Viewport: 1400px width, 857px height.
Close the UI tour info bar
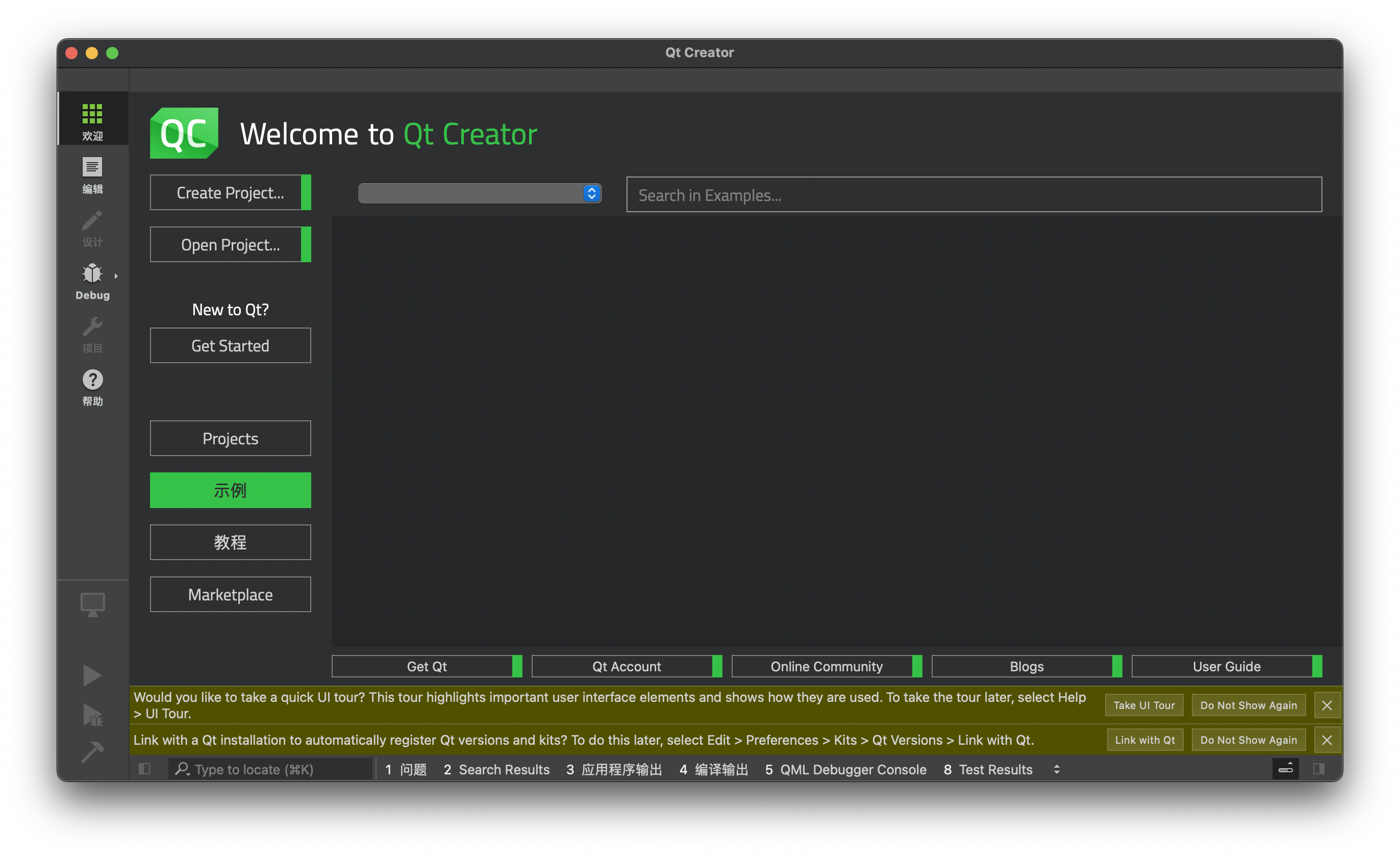[1327, 705]
